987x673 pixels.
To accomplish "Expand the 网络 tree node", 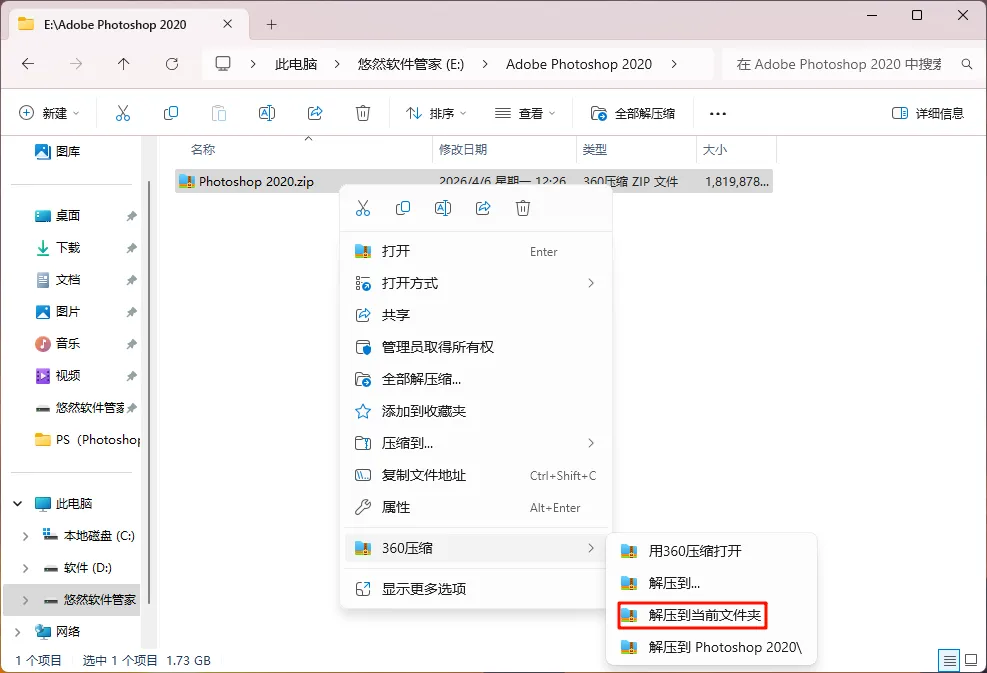I will coord(18,631).
